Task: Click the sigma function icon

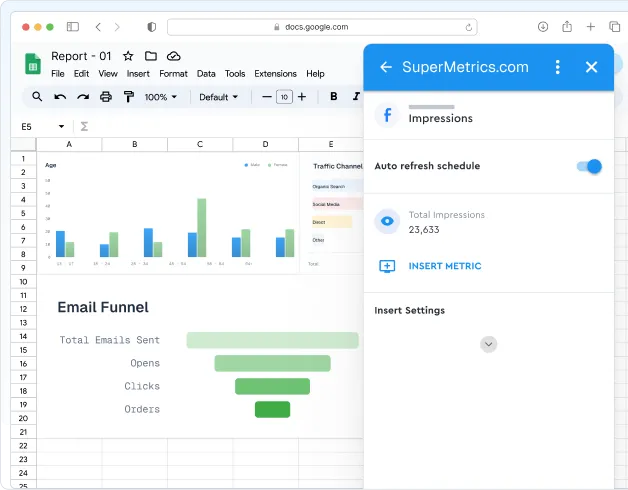Action: tap(84, 127)
